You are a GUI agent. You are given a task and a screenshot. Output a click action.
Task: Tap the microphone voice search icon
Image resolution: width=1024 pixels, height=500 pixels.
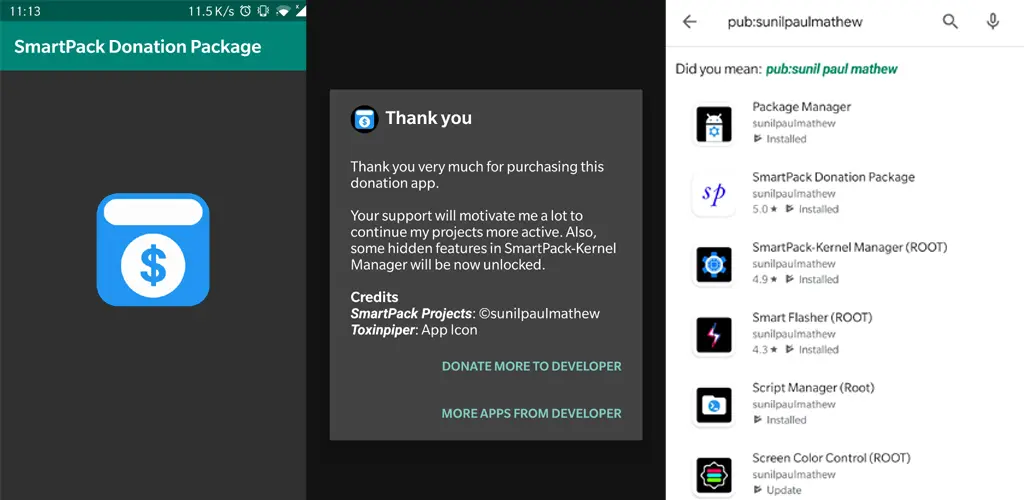tap(993, 22)
